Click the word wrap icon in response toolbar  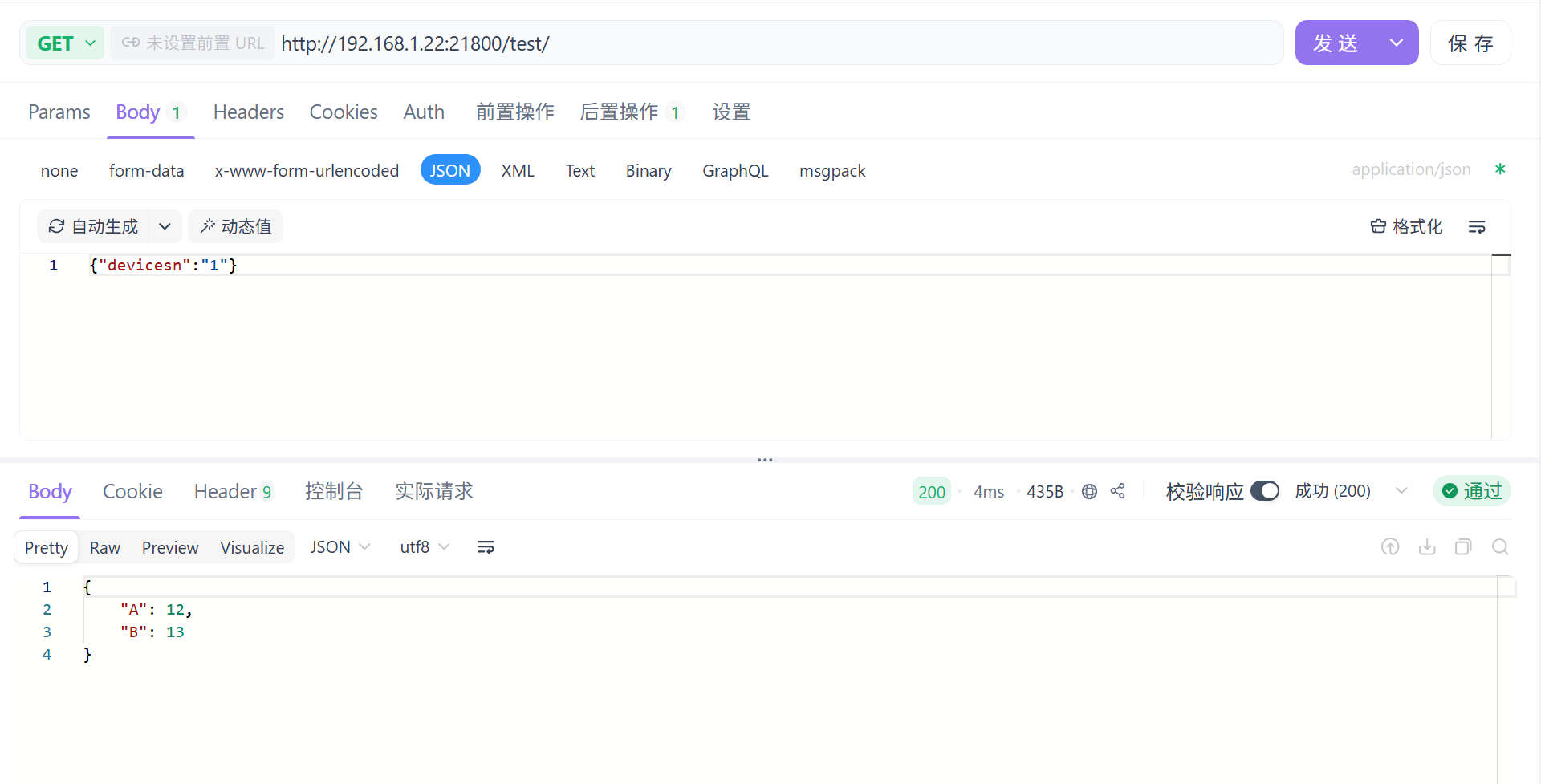pyautogui.click(x=486, y=547)
